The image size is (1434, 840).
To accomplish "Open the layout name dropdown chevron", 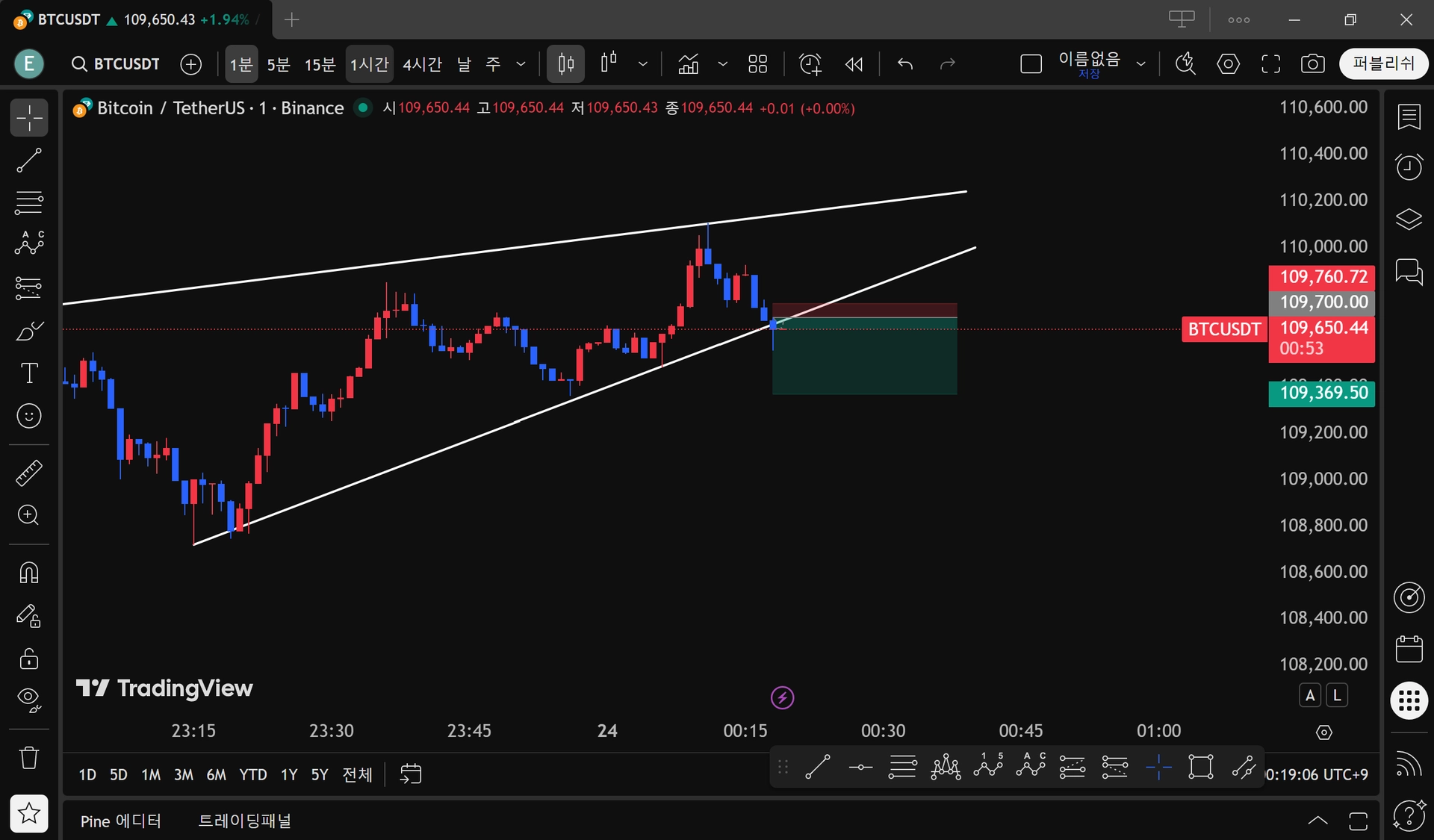I will [1140, 64].
